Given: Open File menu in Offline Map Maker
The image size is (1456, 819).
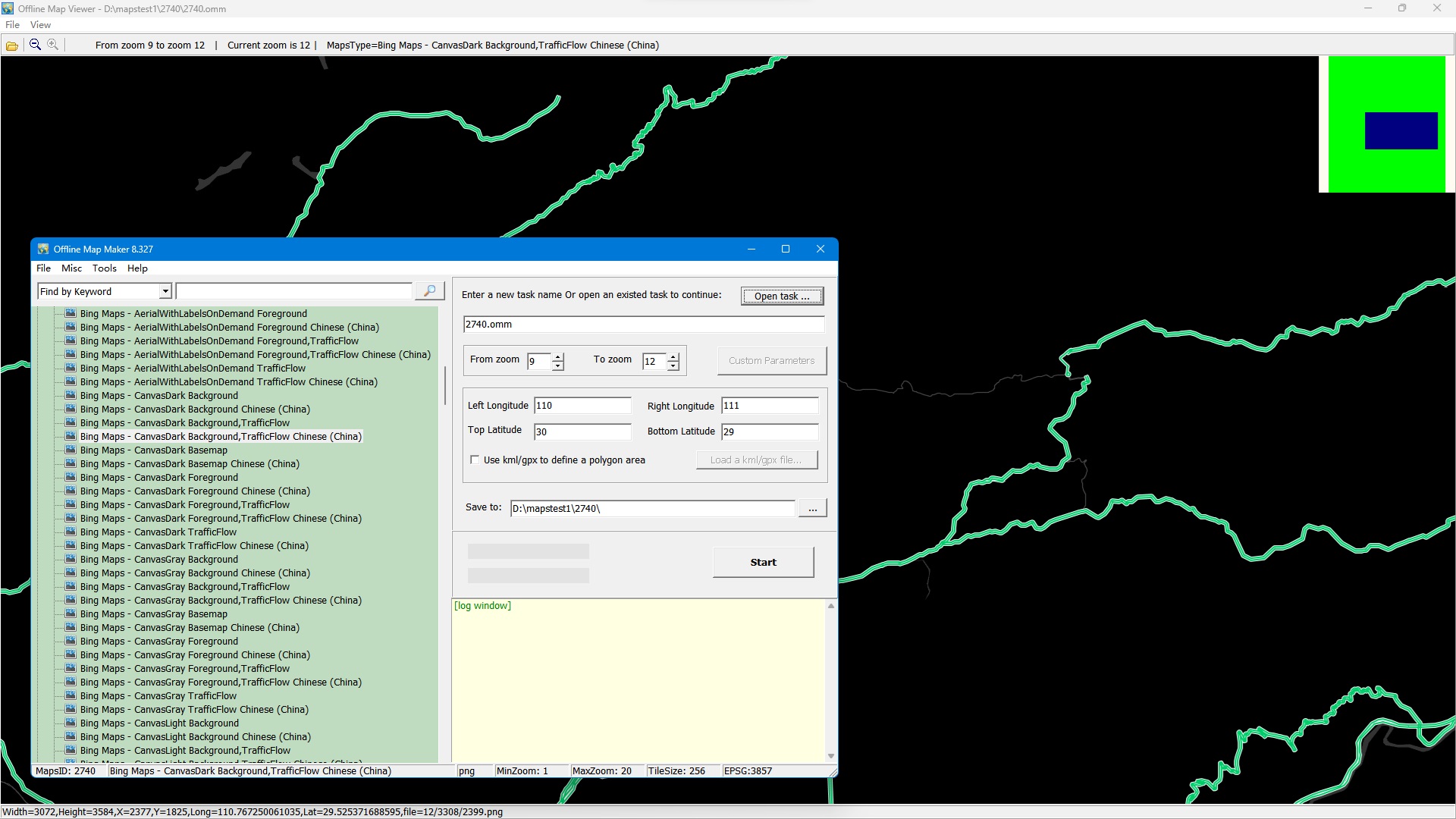Looking at the screenshot, I should [43, 268].
